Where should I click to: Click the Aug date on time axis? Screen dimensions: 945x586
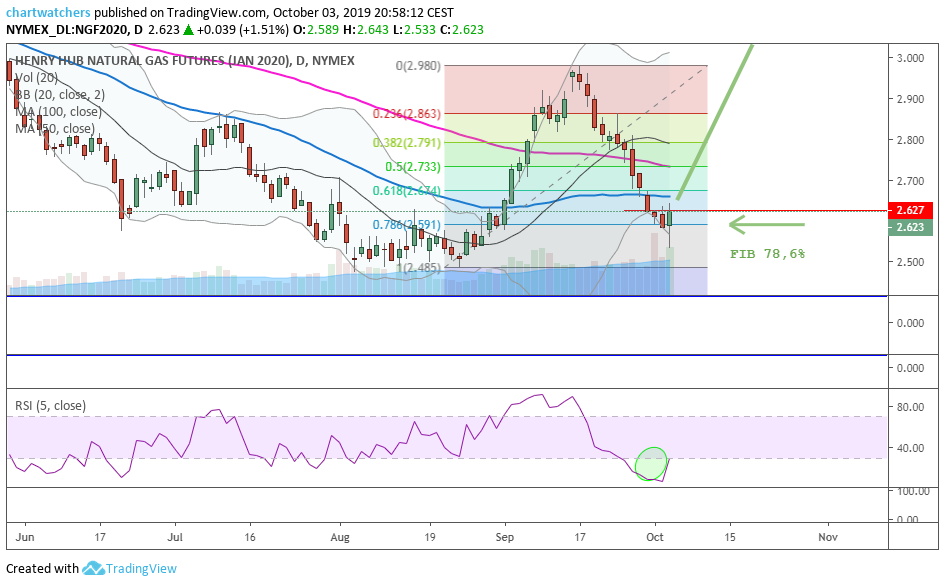[340, 537]
